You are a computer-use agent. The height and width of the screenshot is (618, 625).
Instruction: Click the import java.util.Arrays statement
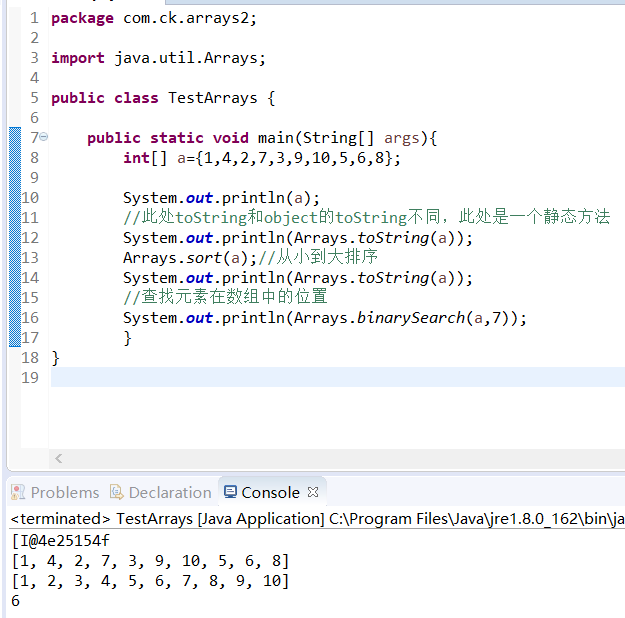click(158, 58)
